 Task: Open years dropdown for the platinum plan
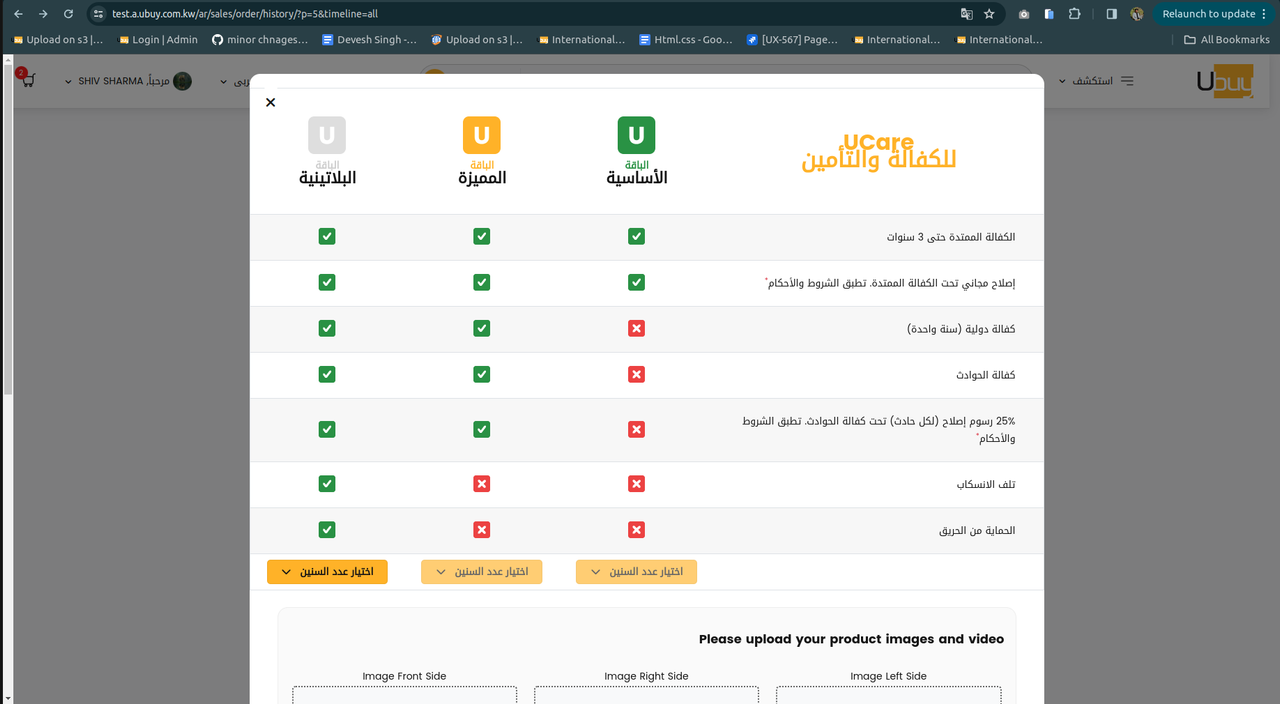tap(327, 572)
